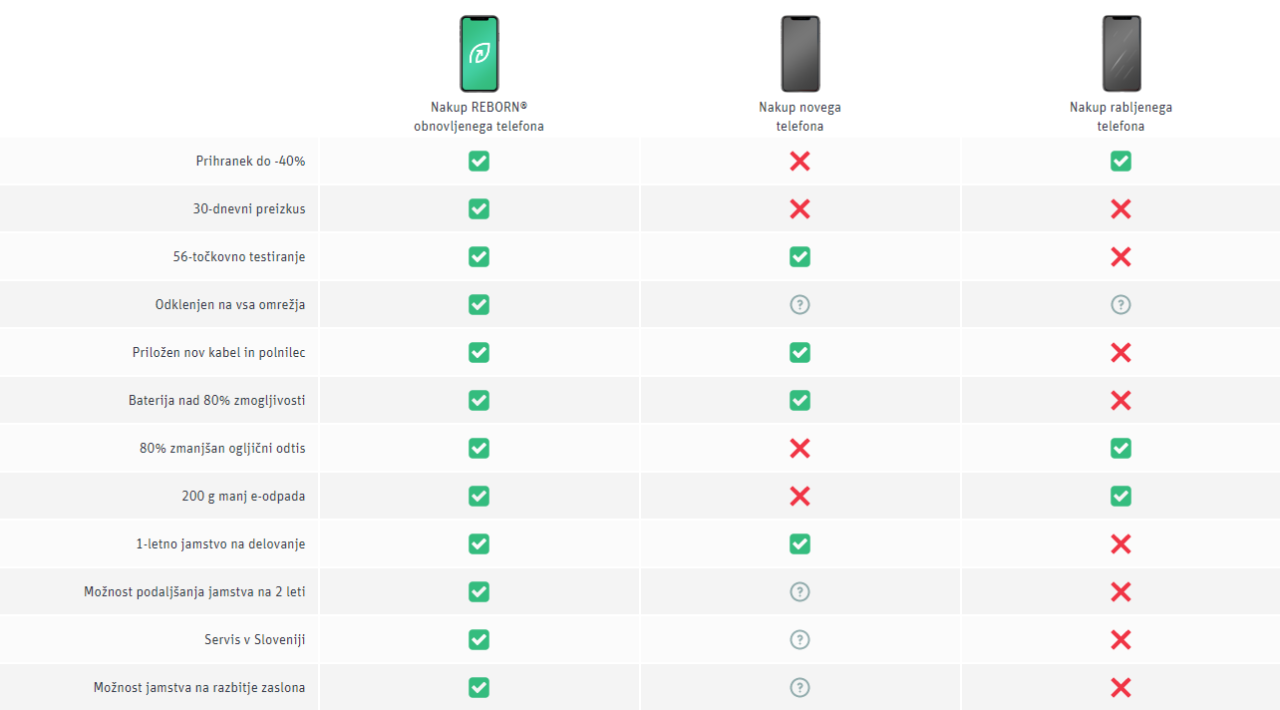Screen dimensions: 1280x710
Task: Click red X for new phone carbon footprint
Action: pos(800,448)
